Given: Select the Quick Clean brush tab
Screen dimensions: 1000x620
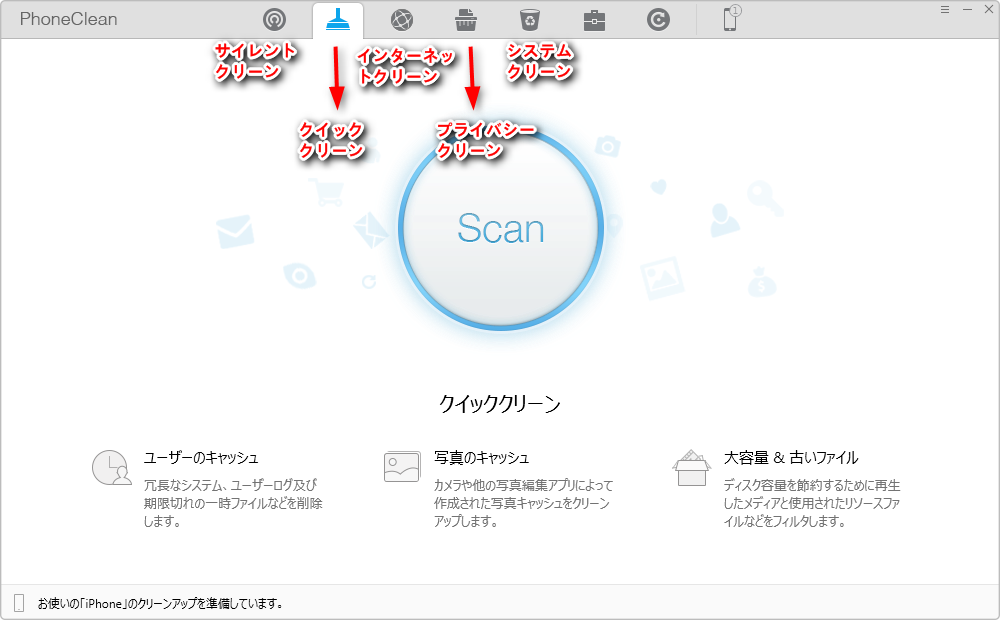Looking at the screenshot, I should pos(338,20).
